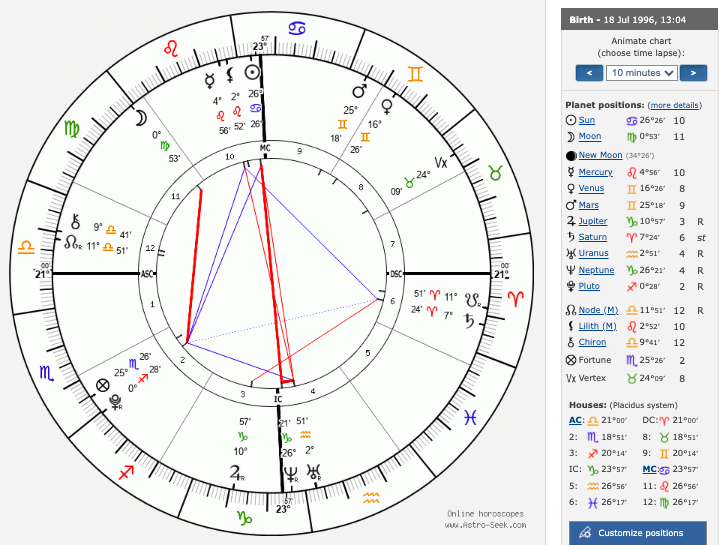Click the black New Moon phase icon

[x=571, y=155]
